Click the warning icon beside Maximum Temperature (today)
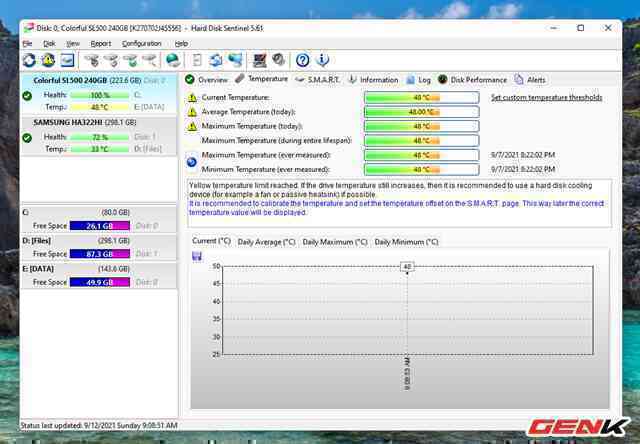 coord(192,126)
